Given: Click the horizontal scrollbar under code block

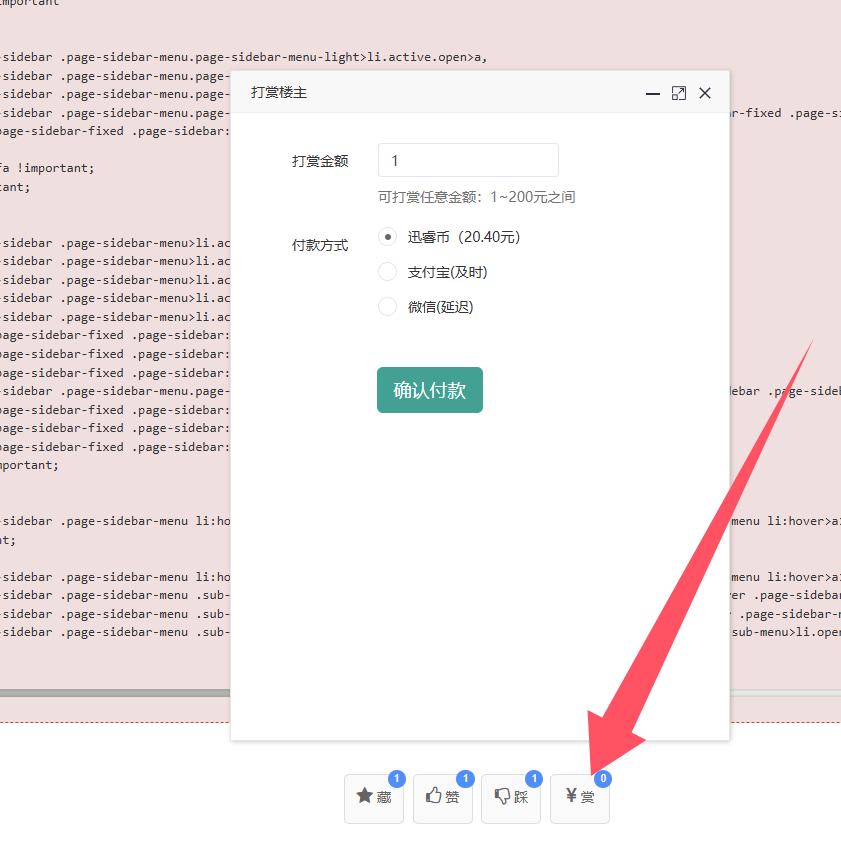Looking at the screenshot, I should 115,692.
